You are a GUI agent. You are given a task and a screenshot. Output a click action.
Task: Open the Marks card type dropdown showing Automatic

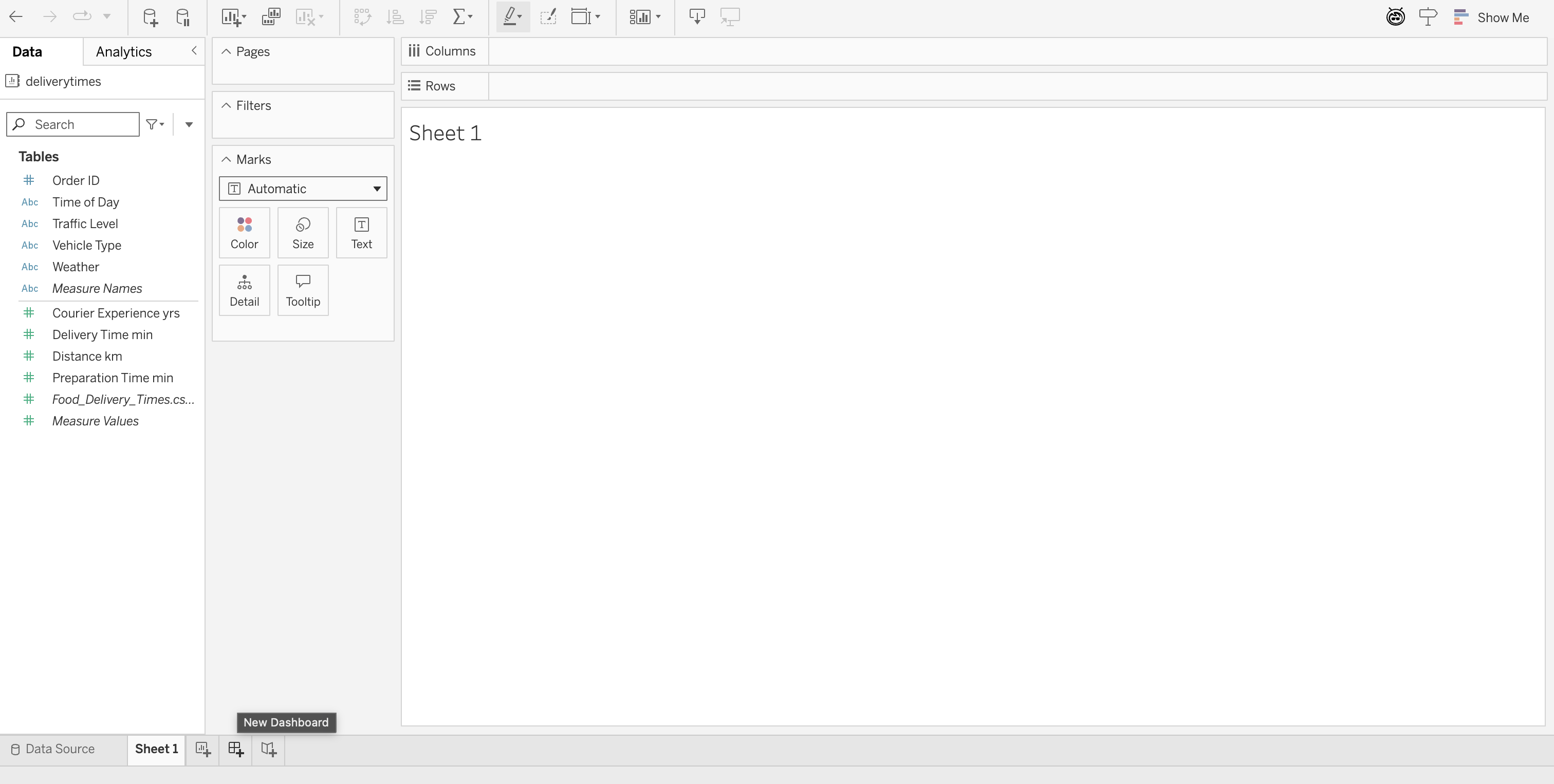click(303, 188)
